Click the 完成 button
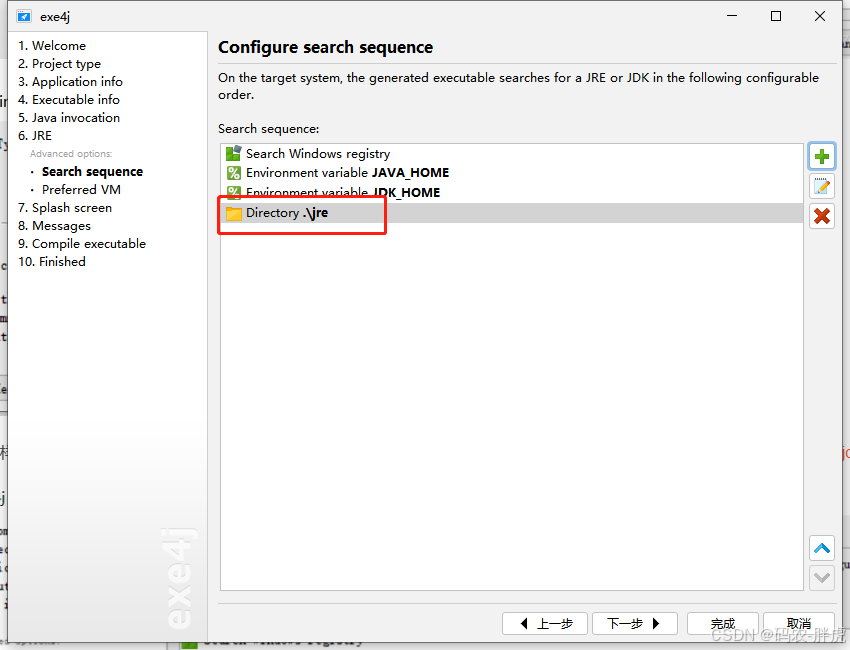This screenshot has height=650, width=850. (x=722, y=623)
